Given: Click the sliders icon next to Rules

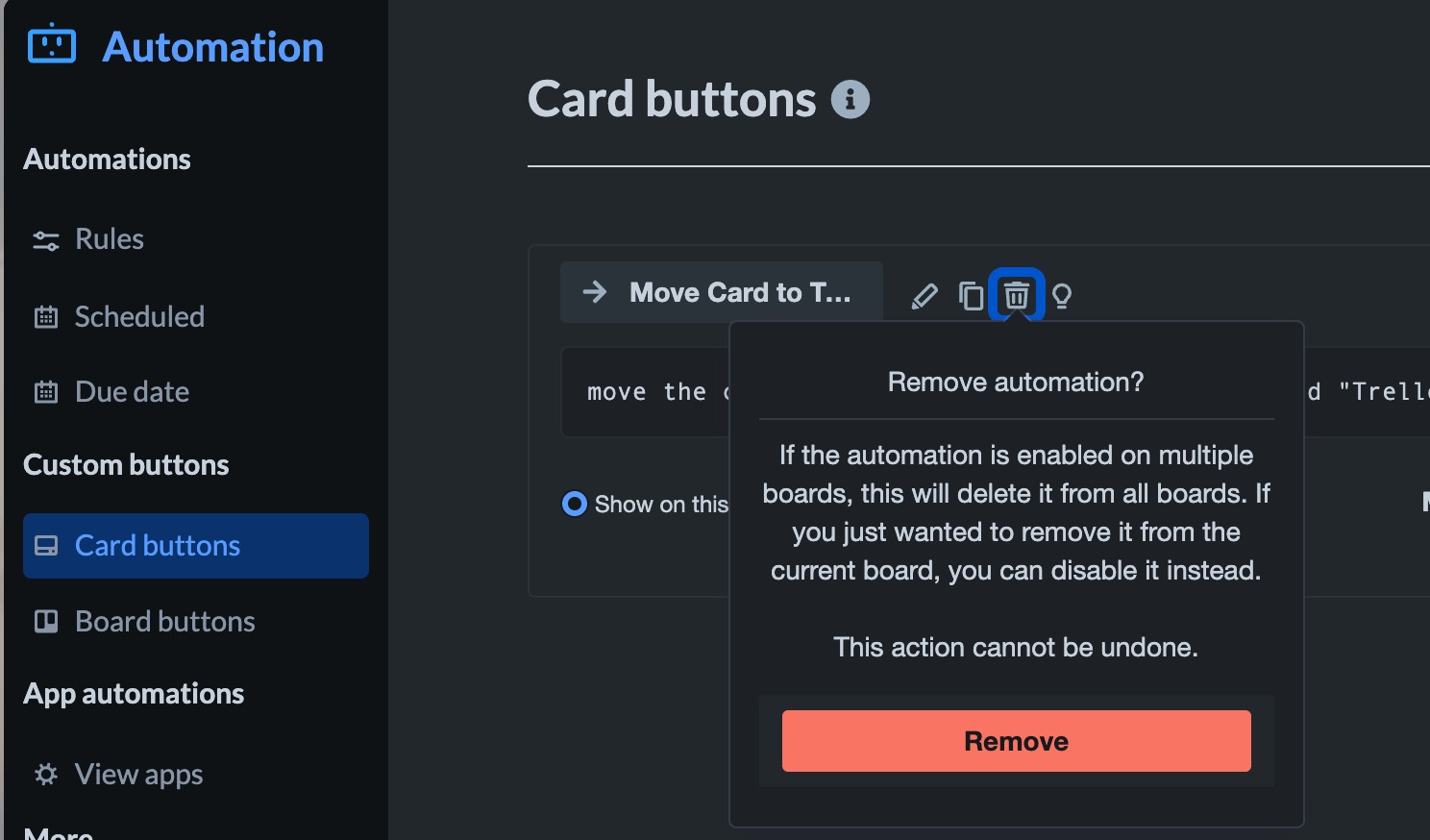Looking at the screenshot, I should coord(44,240).
